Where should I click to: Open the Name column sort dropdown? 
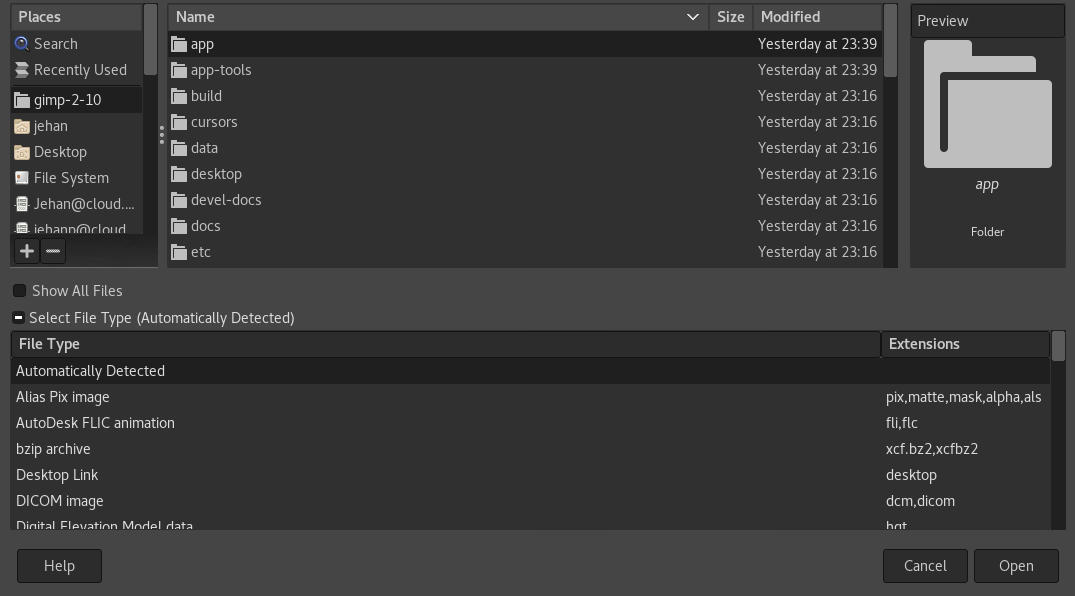692,17
